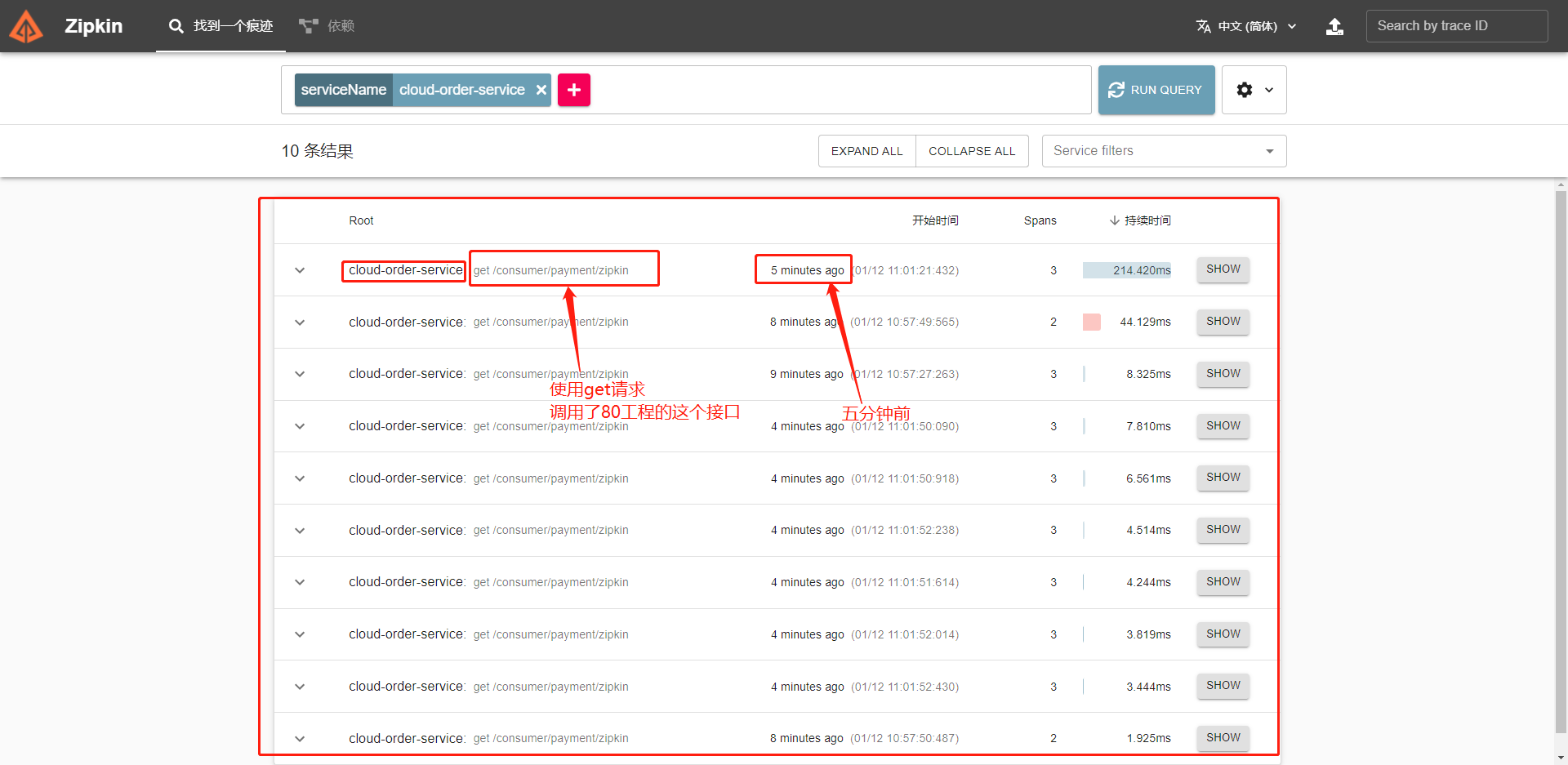Click the Root column header
1568x765 pixels.
[x=361, y=220]
